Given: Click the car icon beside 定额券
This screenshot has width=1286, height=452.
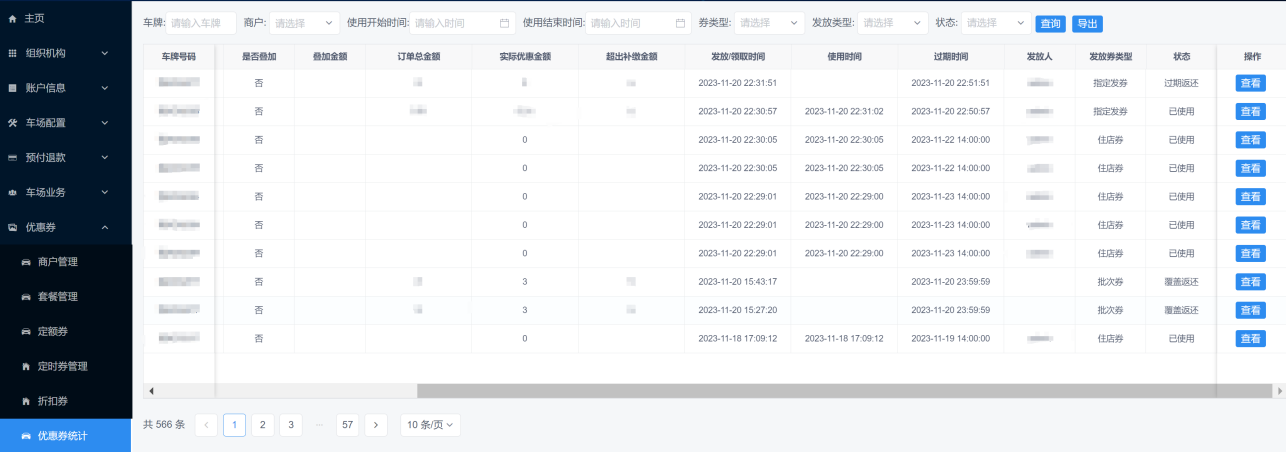Looking at the screenshot, I should (x=26, y=331).
